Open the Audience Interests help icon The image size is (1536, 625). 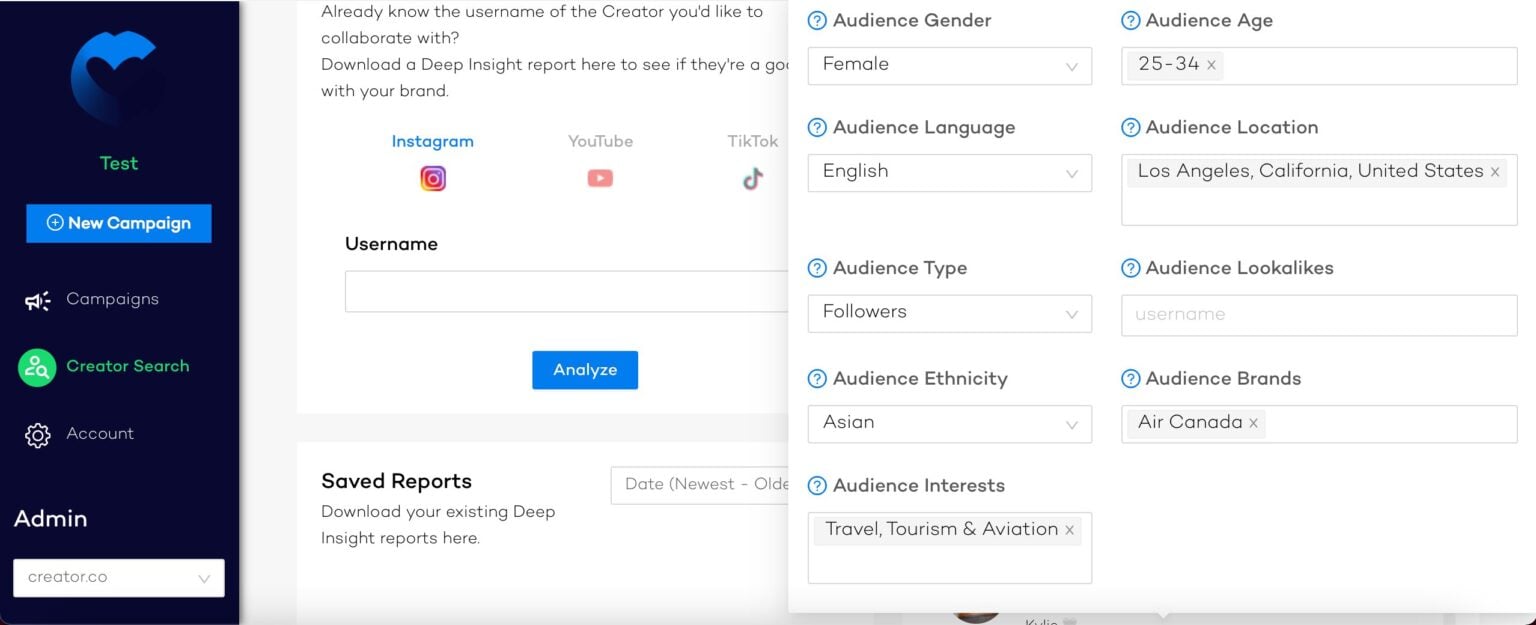(x=817, y=485)
